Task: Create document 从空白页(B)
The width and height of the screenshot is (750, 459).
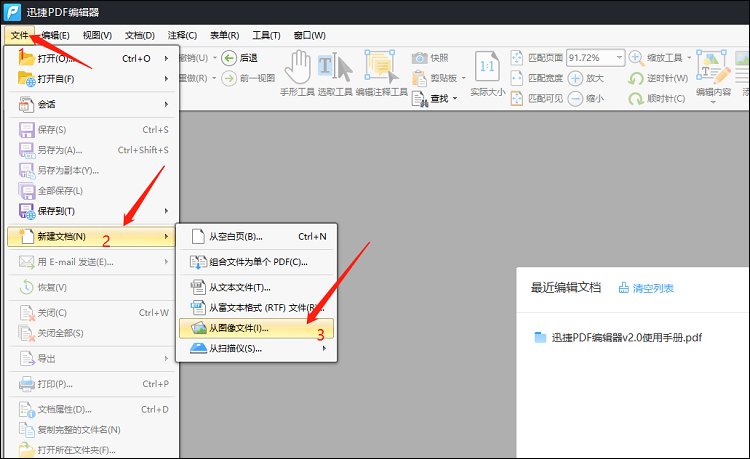Action: click(x=256, y=237)
